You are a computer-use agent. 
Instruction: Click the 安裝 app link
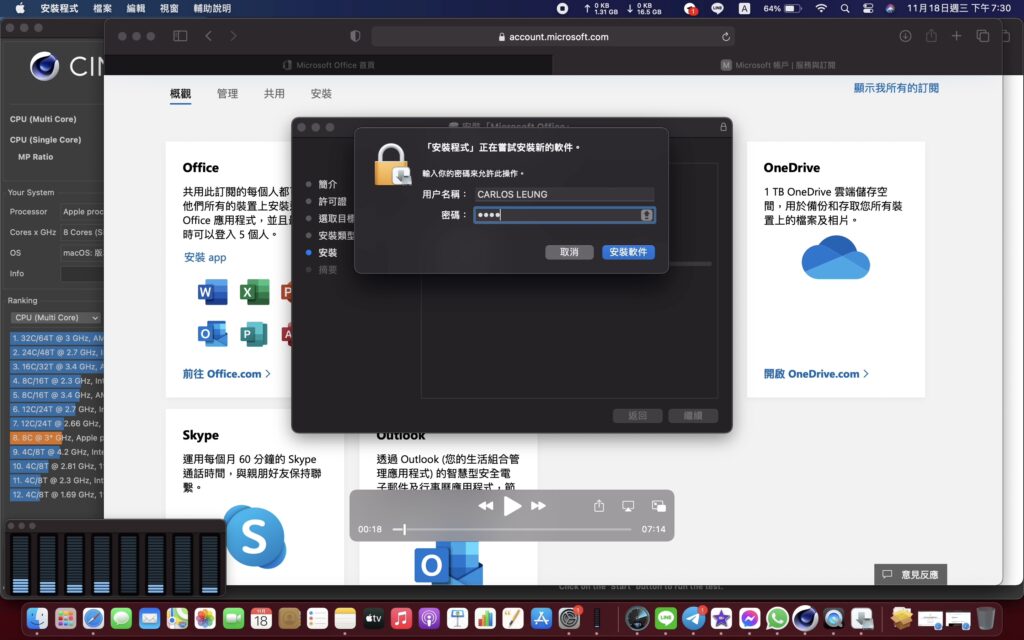[x=205, y=257]
